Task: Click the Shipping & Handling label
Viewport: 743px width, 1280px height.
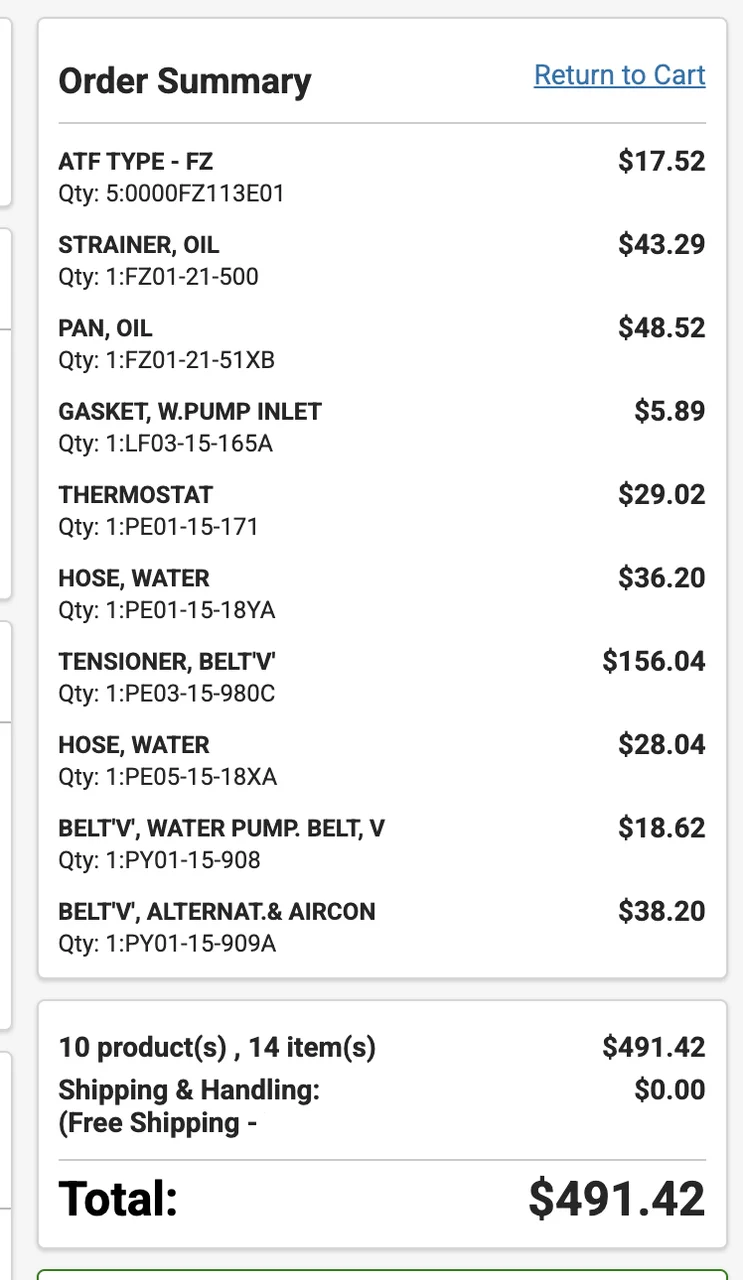Action: pos(189,1089)
